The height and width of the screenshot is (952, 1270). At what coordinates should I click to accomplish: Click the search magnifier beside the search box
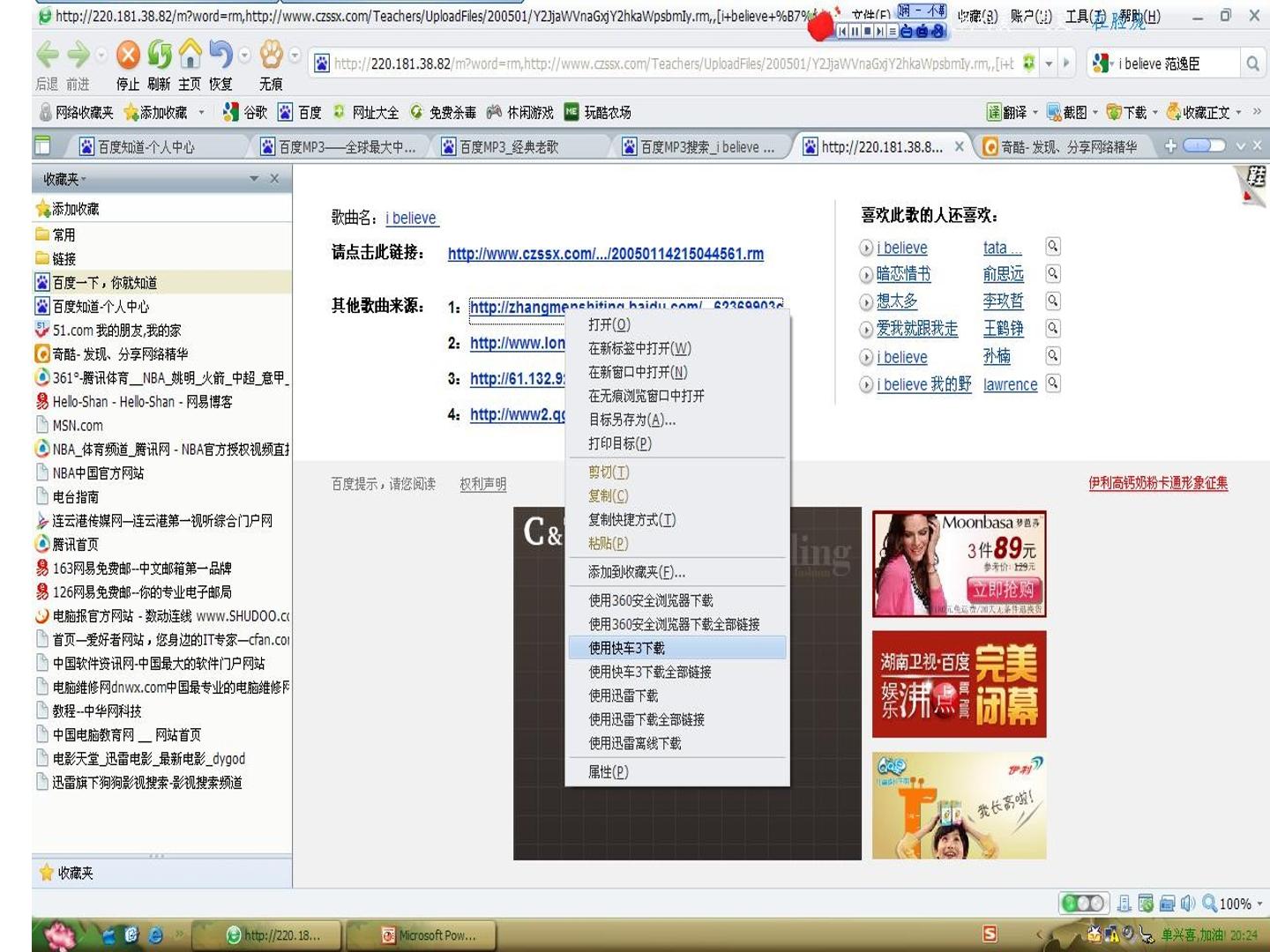coord(1252,63)
